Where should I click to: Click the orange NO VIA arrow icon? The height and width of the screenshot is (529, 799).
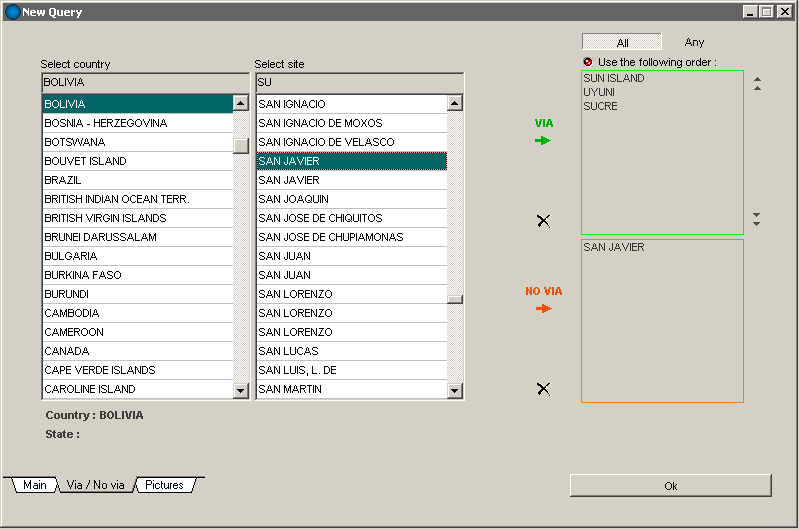pyautogui.click(x=543, y=309)
